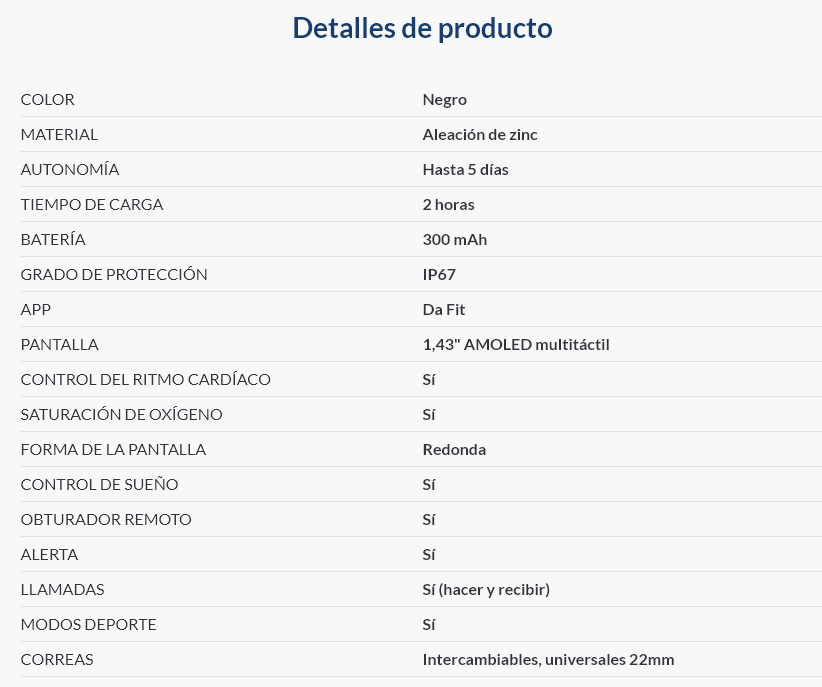
Task: Click the "Redonda" screen shape value
Action: pyautogui.click(x=454, y=450)
